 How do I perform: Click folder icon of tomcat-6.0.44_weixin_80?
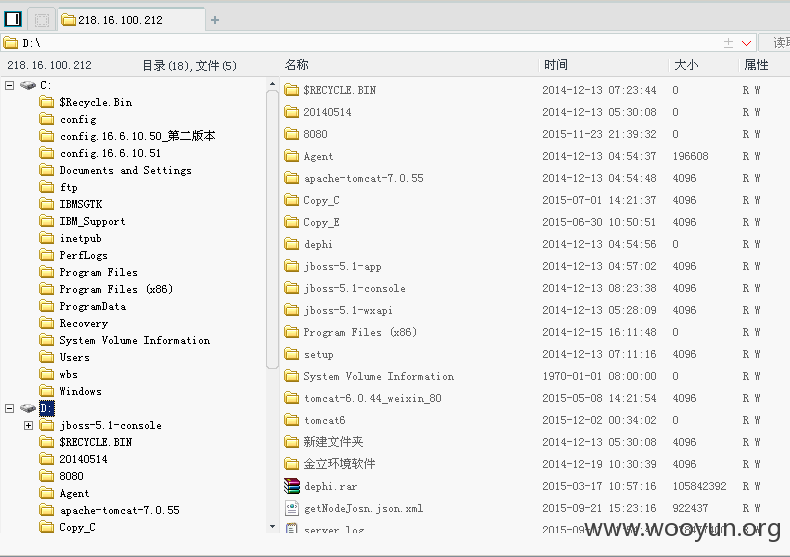pyautogui.click(x=292, y=398)
